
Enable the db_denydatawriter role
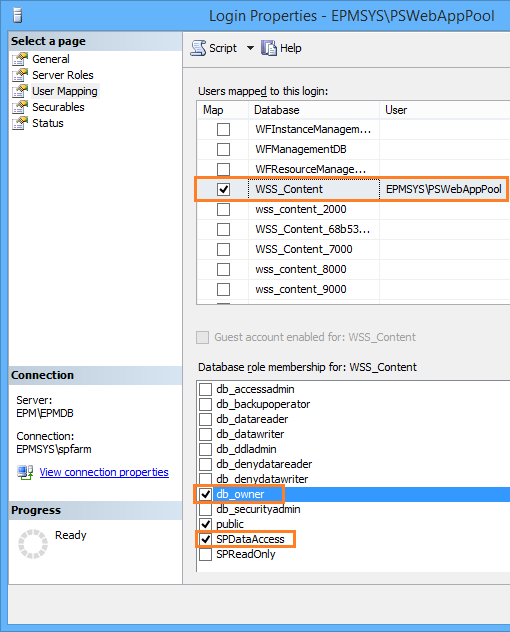(206, 479)
